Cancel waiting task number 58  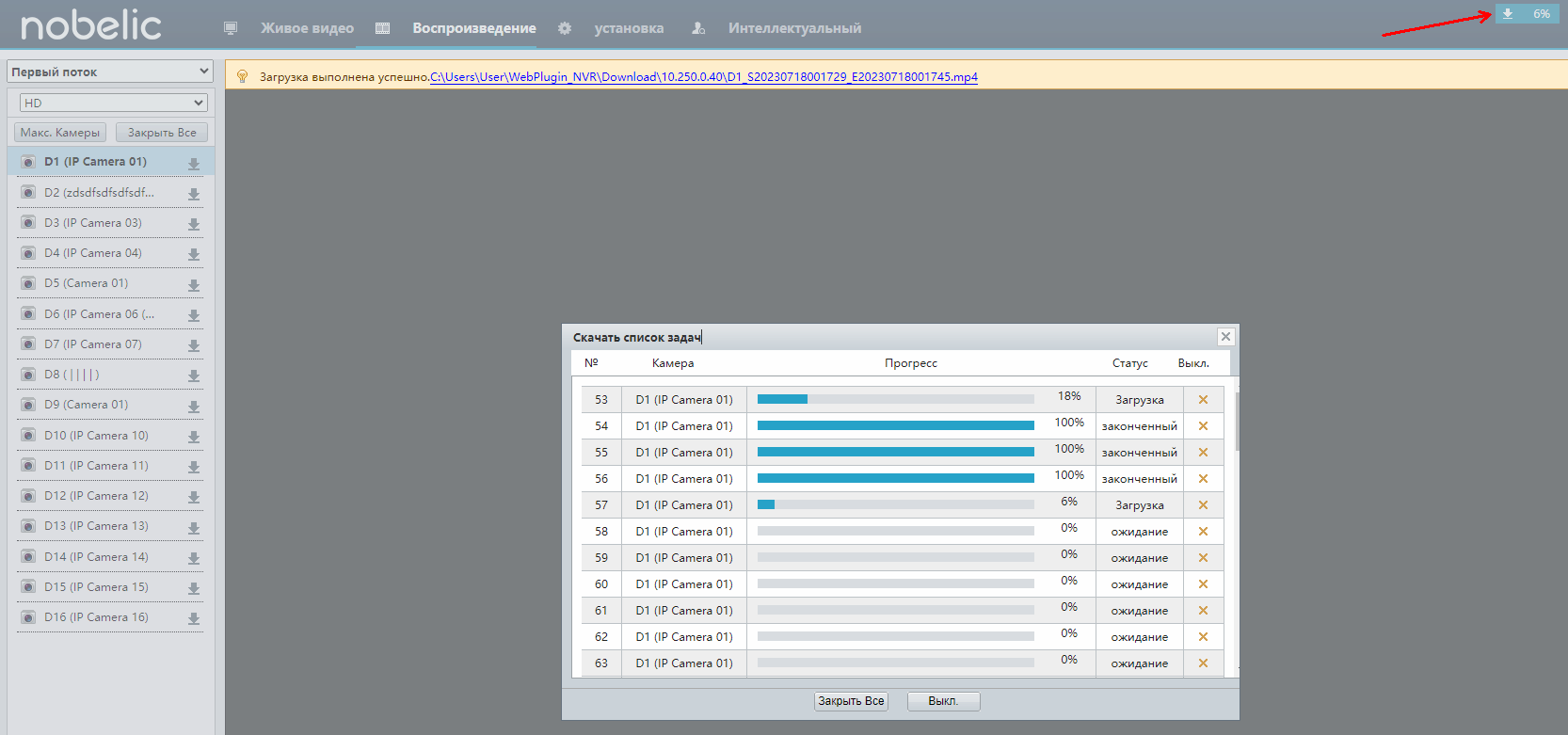pos(1203,532)
